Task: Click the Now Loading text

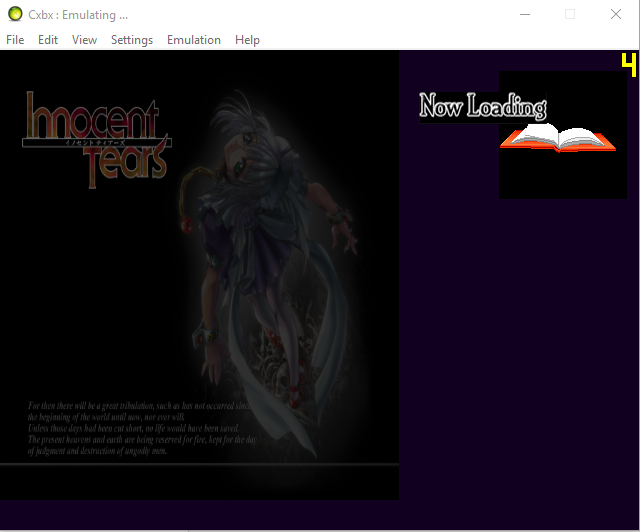Action: 483,106
